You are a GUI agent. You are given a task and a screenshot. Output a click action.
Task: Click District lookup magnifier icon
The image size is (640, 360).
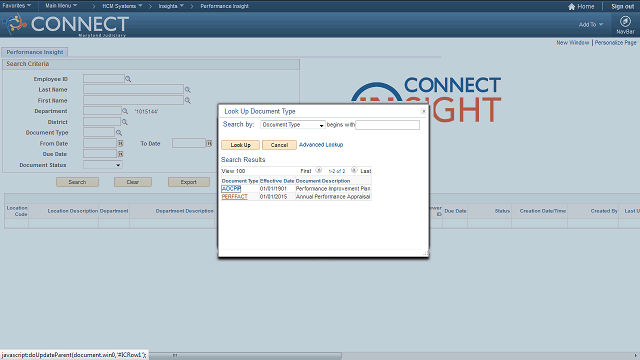pyautogui.click(x=125, y=122)
